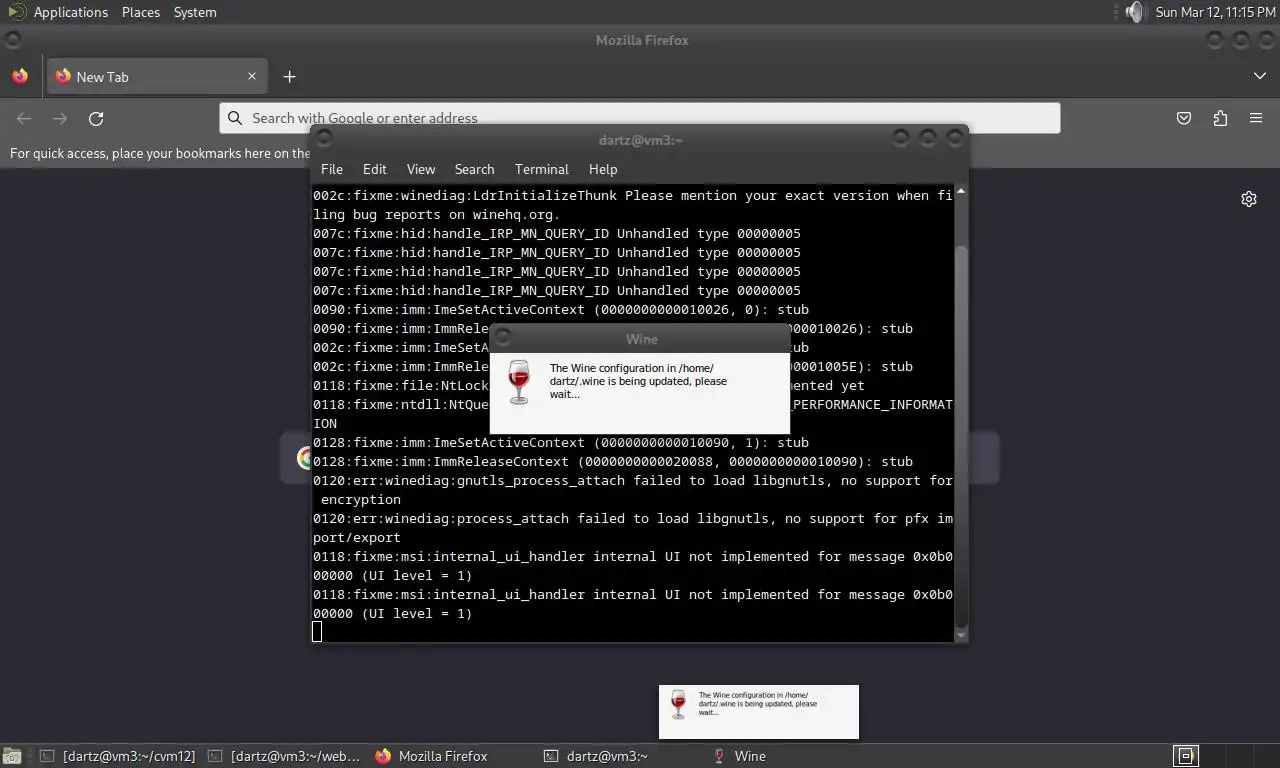Close the Mozilla Firefox window

[1268, 40]
